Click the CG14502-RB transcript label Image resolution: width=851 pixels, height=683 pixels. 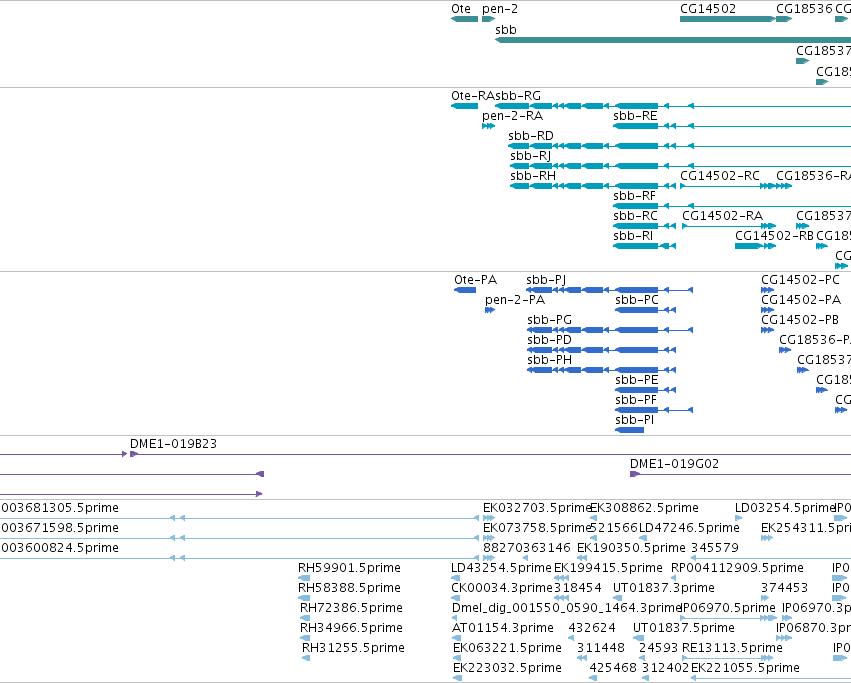coord(774,236)
